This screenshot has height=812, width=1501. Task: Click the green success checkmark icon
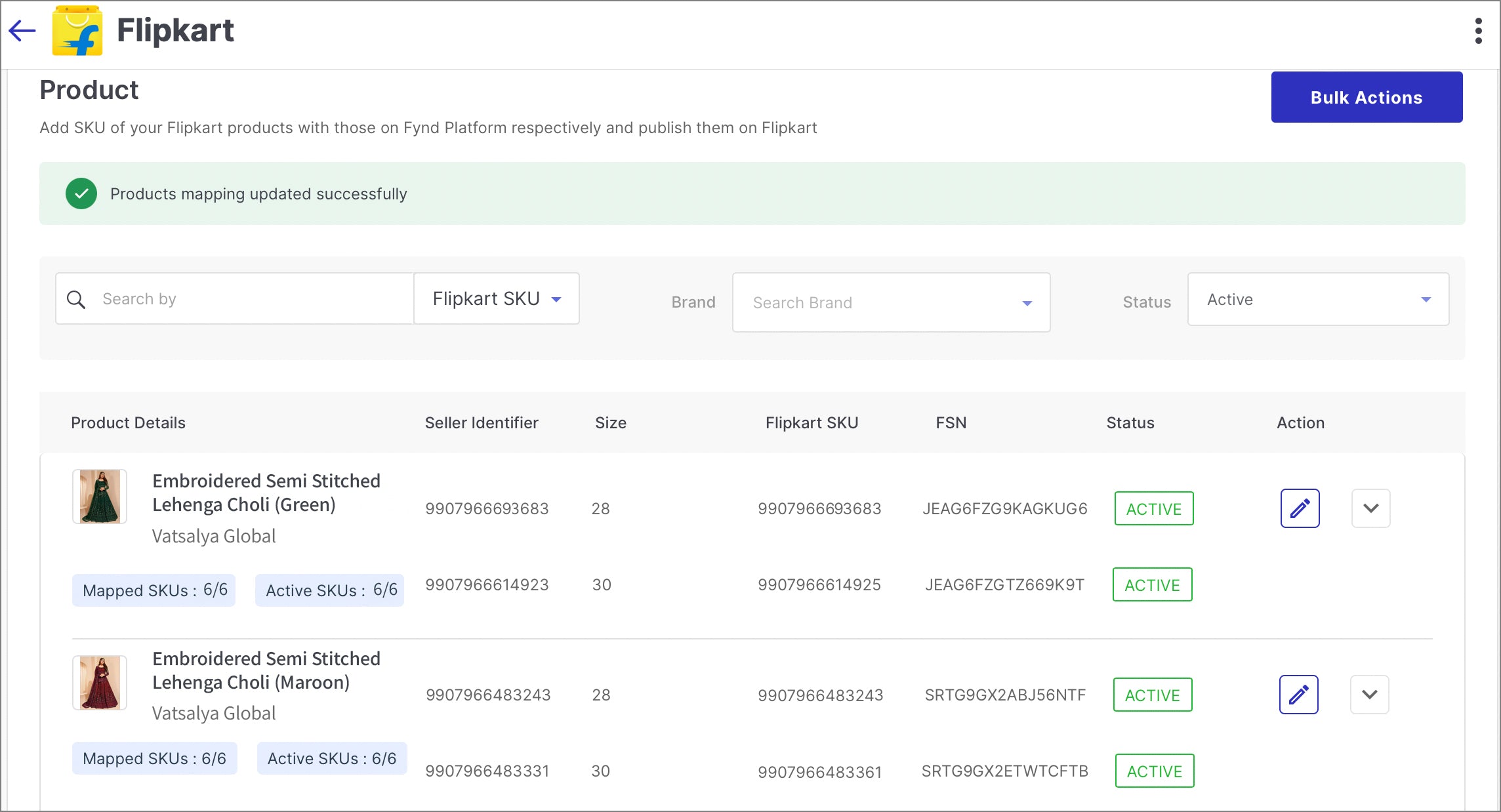81,193
